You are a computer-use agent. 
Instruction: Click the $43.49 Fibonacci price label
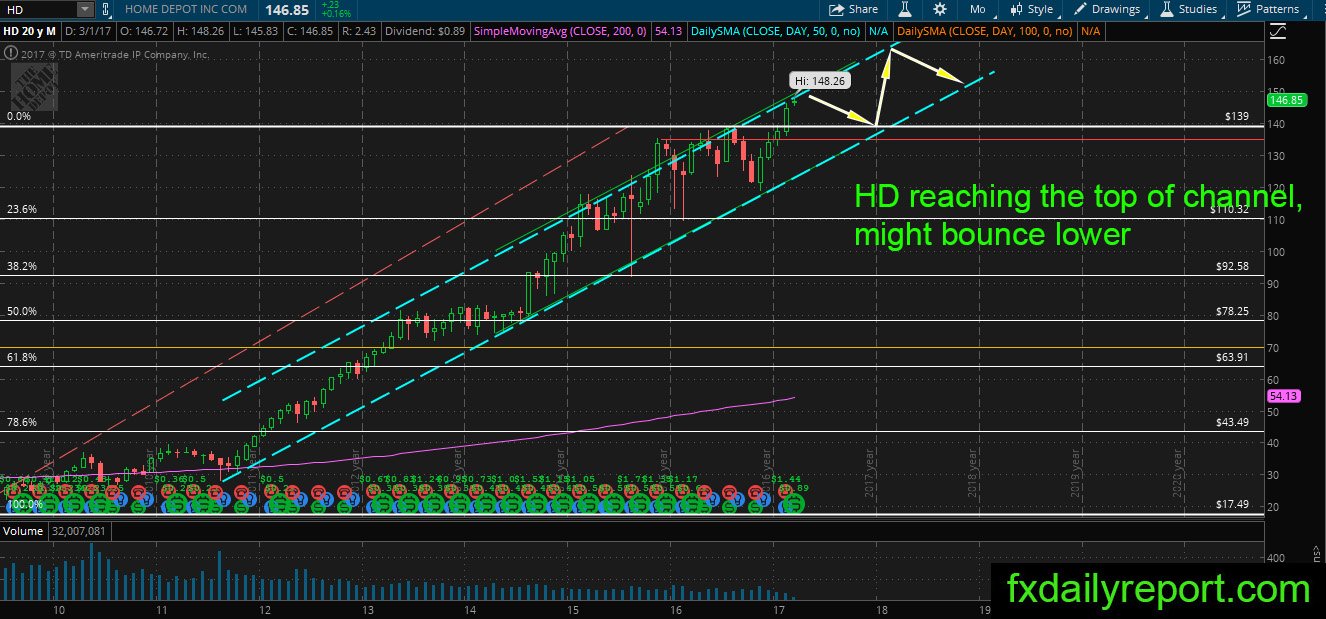[1235, 423]
